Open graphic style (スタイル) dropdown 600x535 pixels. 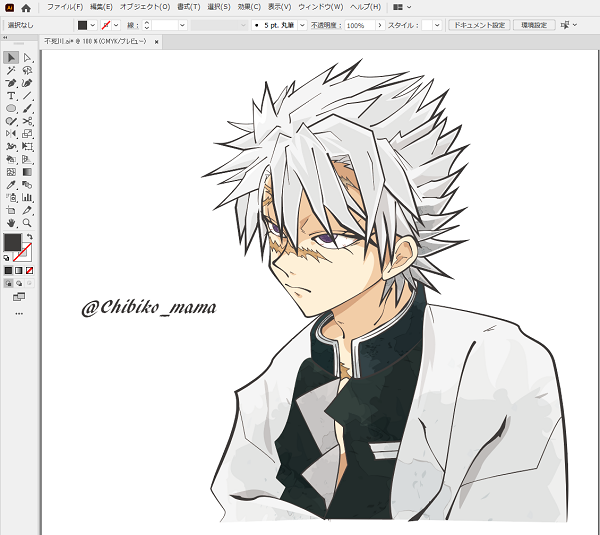437,25
